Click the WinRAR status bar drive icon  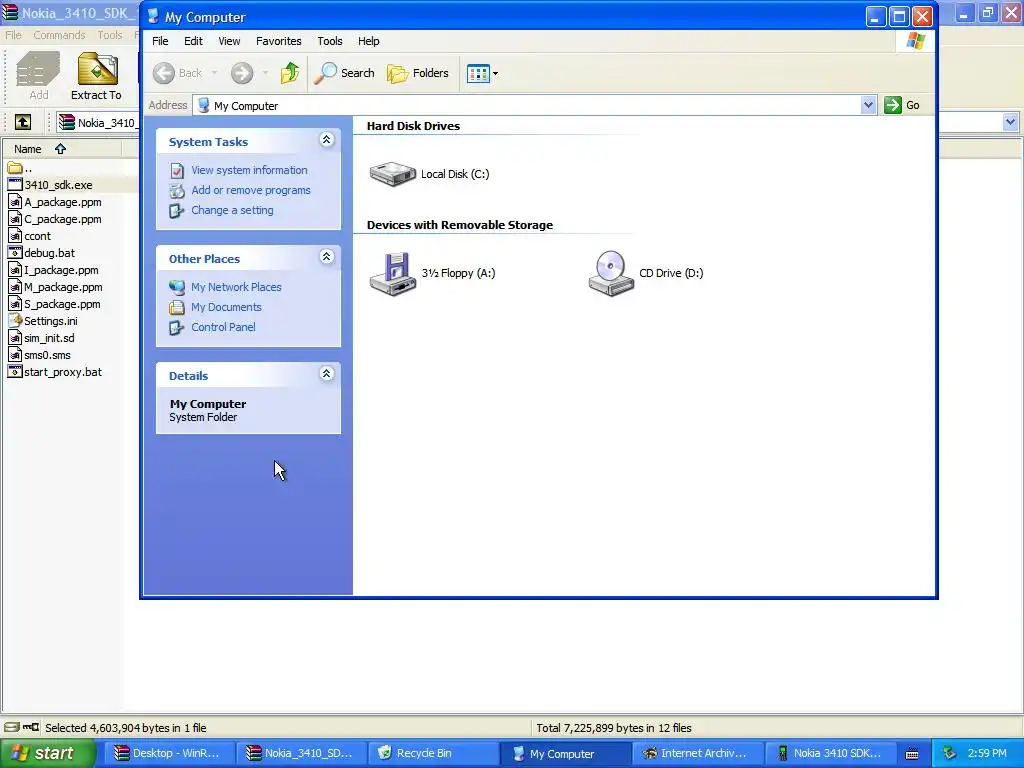12,728
